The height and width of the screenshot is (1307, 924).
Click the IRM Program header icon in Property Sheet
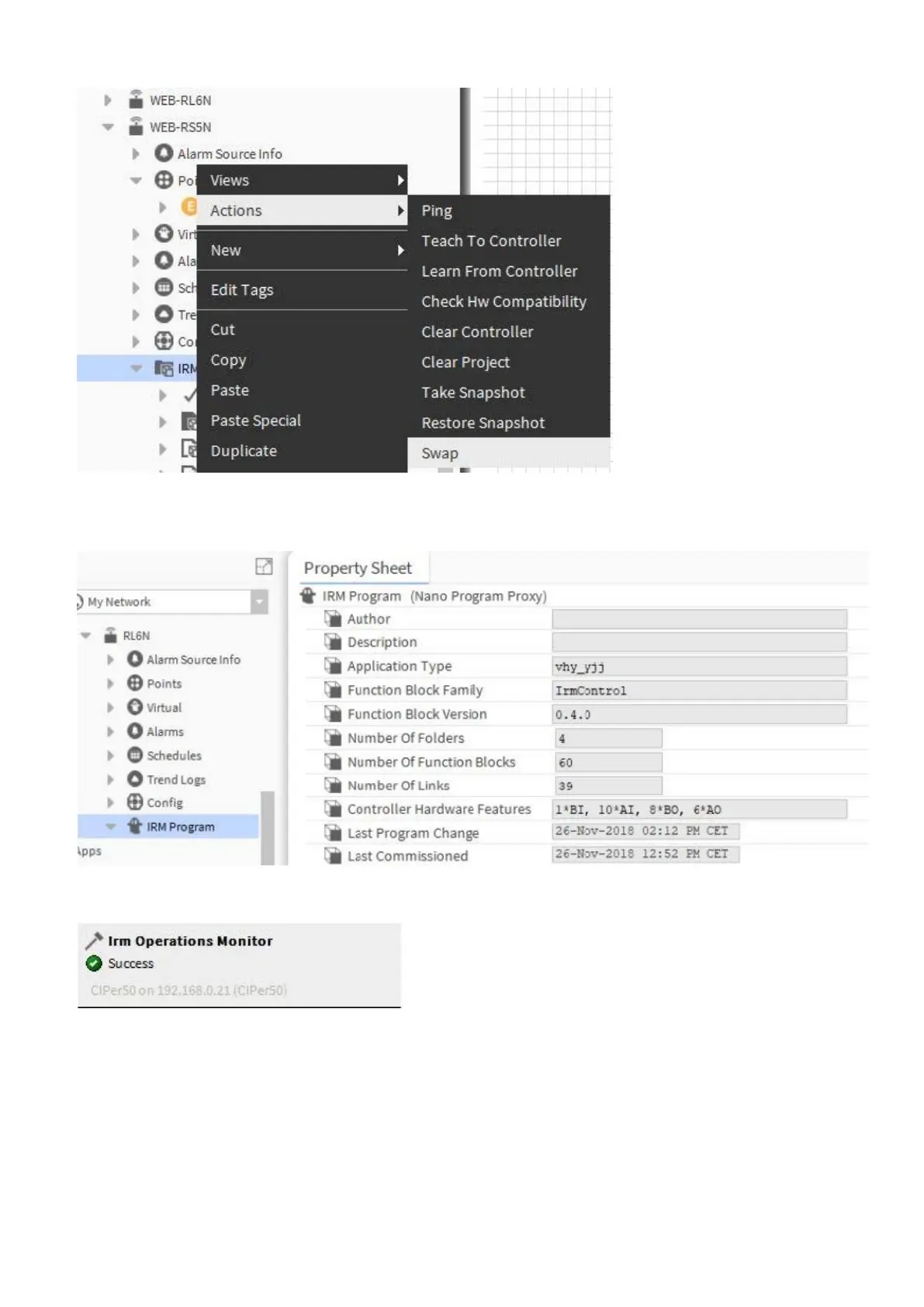308,595
